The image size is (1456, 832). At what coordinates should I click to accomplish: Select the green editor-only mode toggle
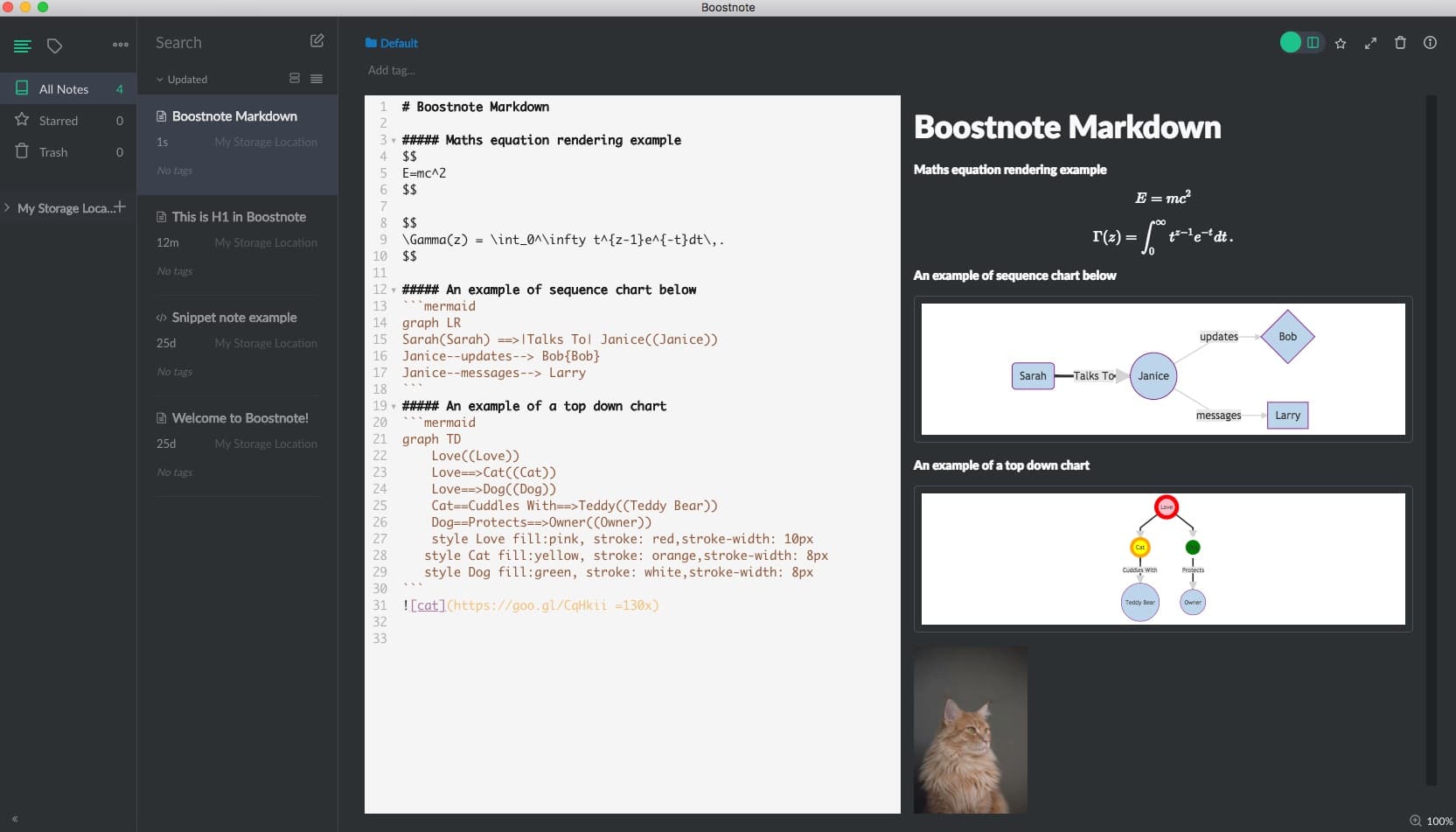point(1290,42)
